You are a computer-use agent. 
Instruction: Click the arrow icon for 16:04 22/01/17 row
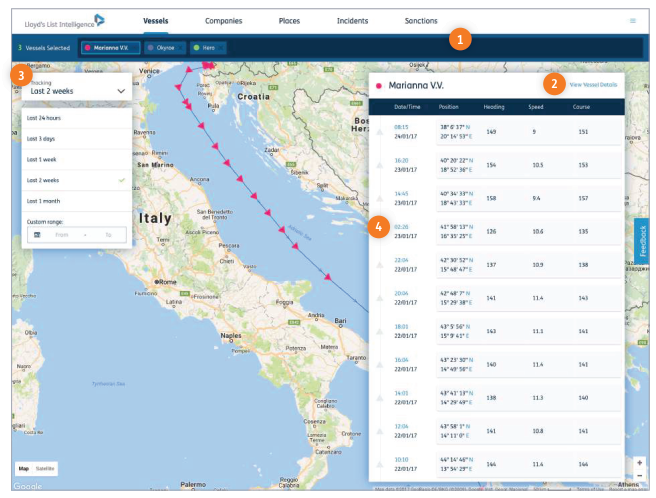(x=379, y=365)
